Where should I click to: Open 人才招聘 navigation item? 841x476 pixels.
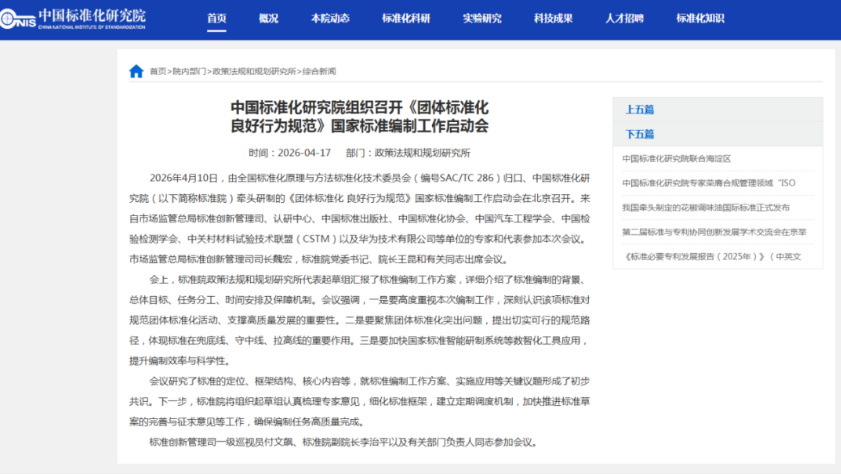(624, 19)
